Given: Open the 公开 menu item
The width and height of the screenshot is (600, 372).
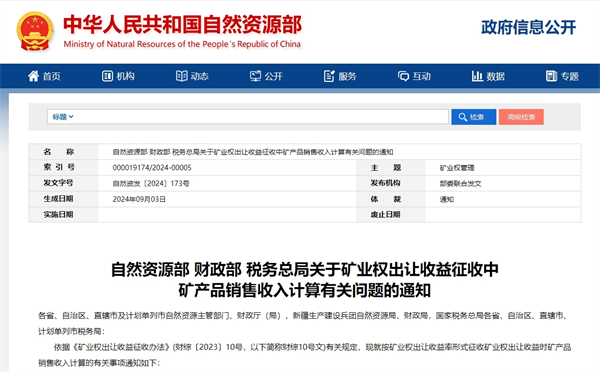Looking at the screenshot, I should [274, 77].
